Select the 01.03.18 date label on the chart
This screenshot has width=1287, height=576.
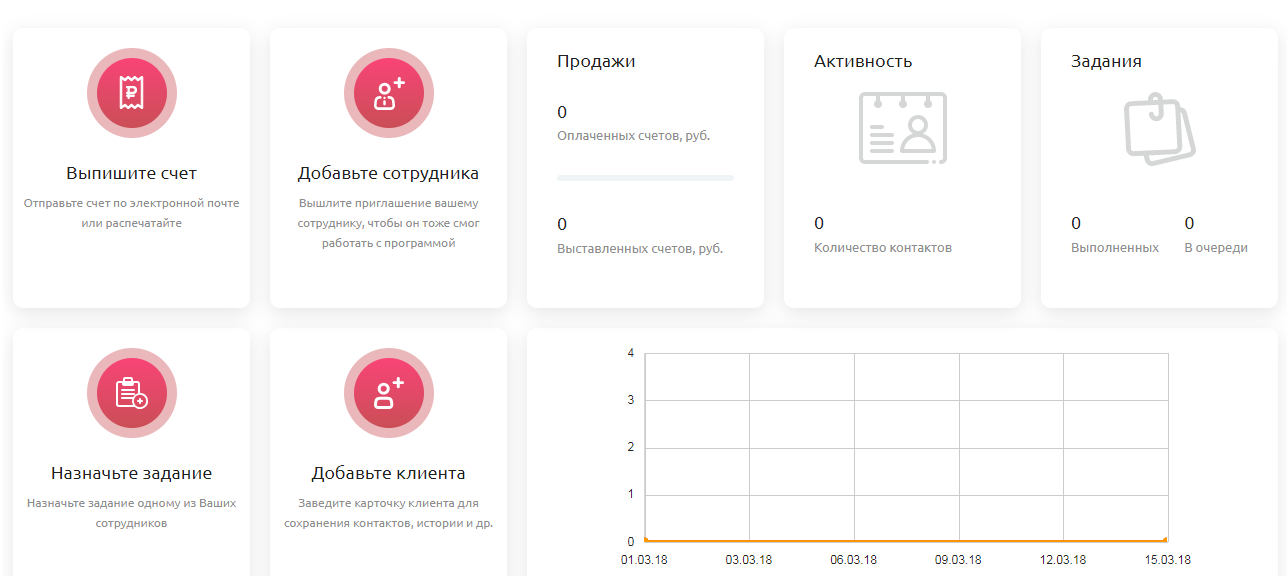coord(646,561)
